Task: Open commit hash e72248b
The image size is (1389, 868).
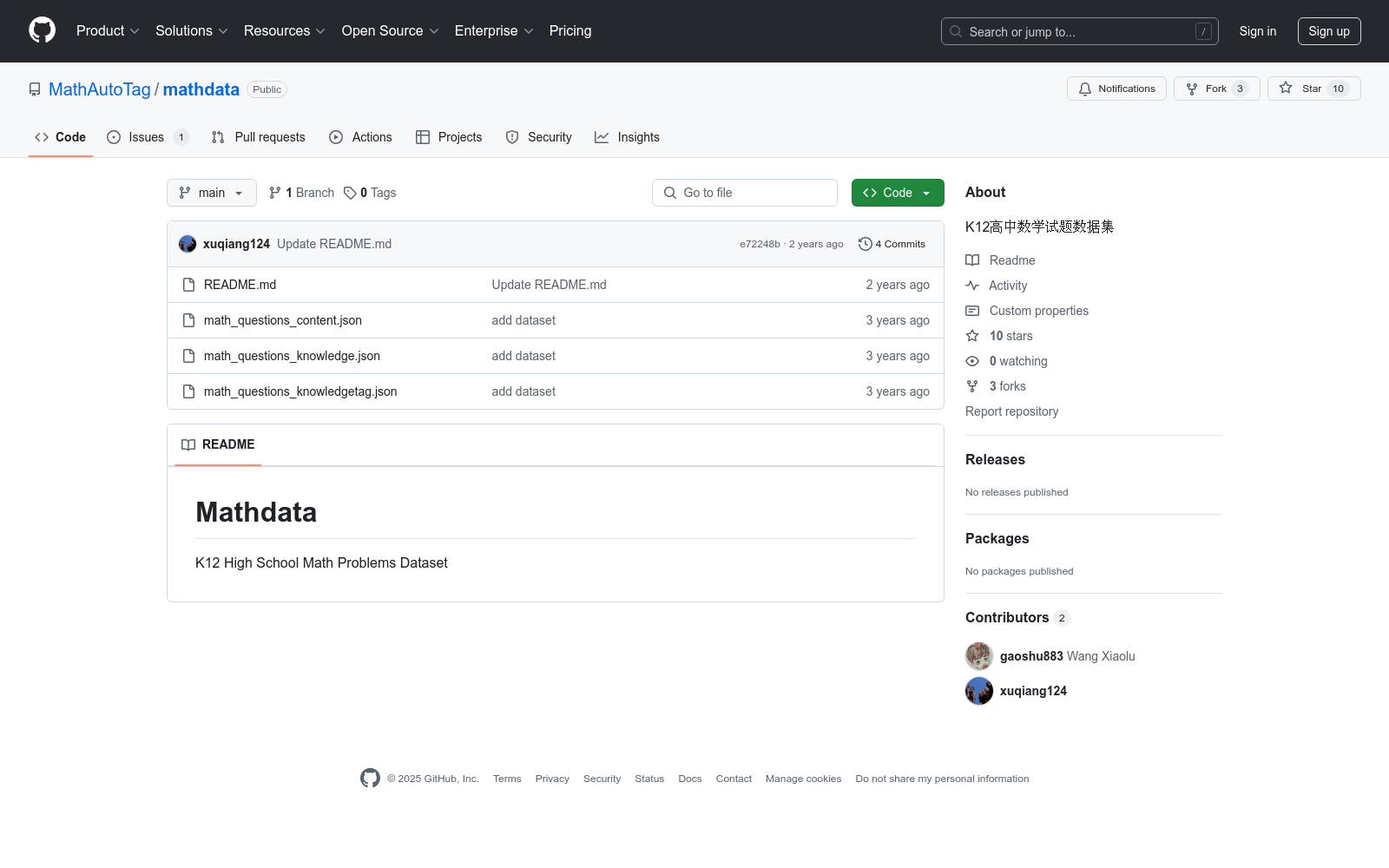Action: coord(760,244)
